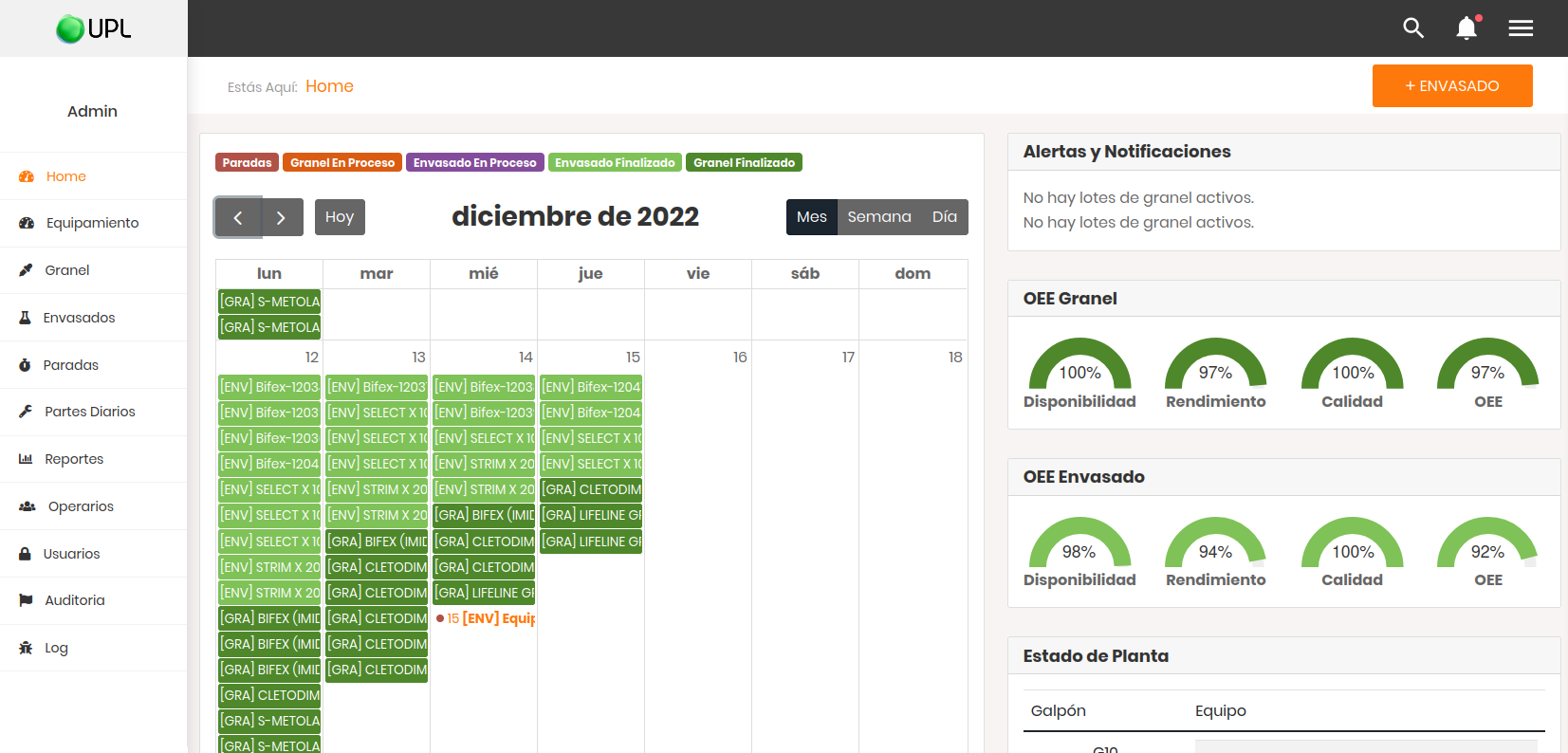Click the Reportes chart icon
1568x753 pixels.
[26, 459]
